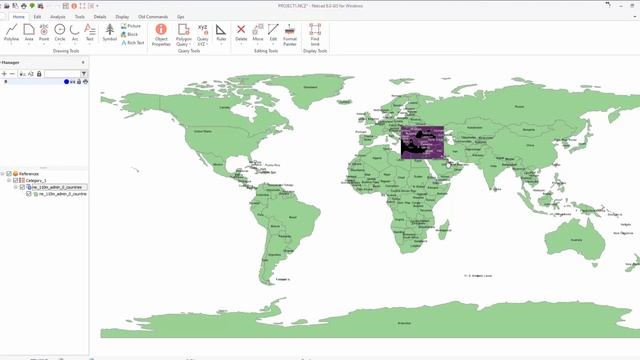Activate the Format Painter
This screenshot has width=640, height=360.
click(290, 34)
